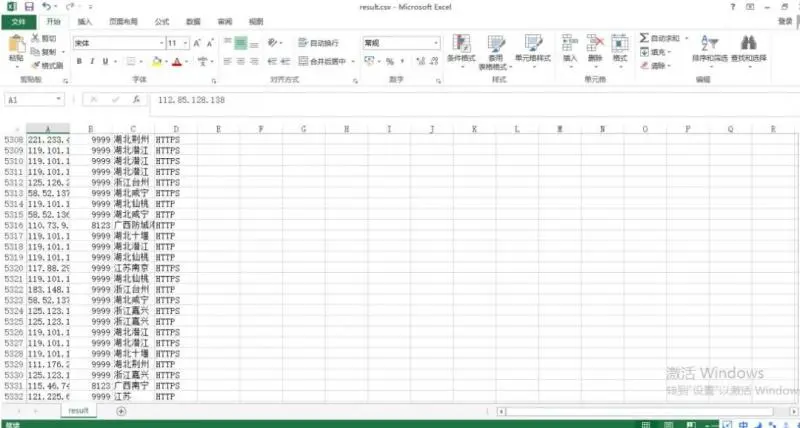
Task: Click the Sort and Filter (排序和筛选) icon
Action: click(709, 43)
